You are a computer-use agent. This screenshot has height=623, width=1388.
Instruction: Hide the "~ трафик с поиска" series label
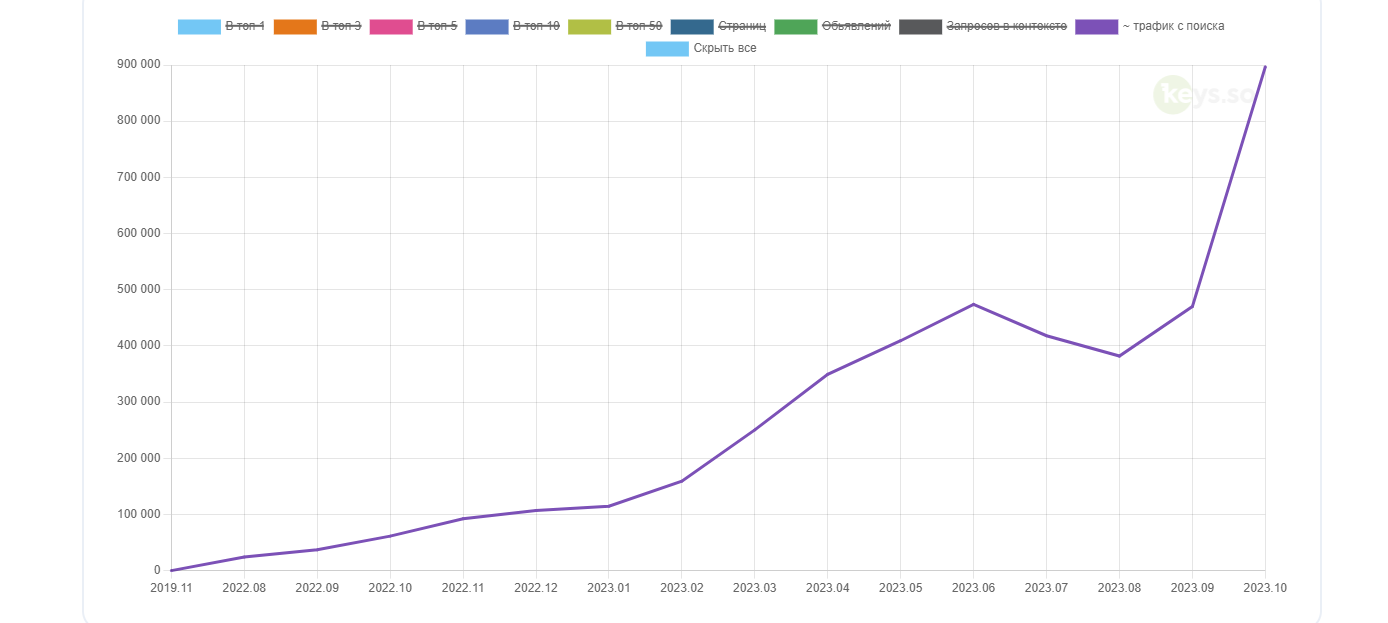pos(1173,26)
